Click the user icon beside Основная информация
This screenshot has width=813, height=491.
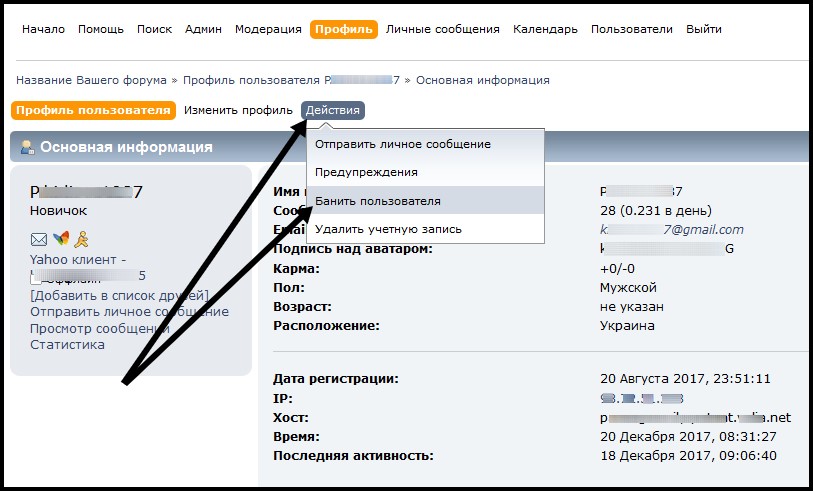[27, 147]
